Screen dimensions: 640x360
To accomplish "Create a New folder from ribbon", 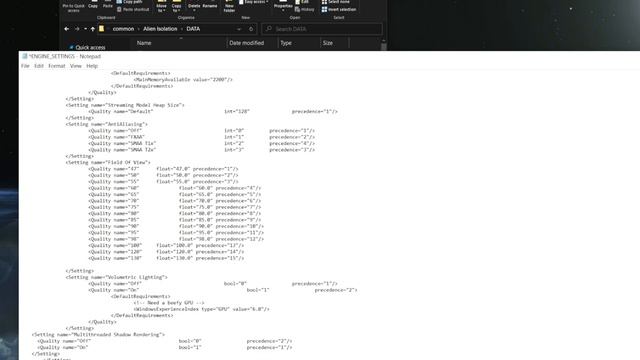I will coord(229,6).
